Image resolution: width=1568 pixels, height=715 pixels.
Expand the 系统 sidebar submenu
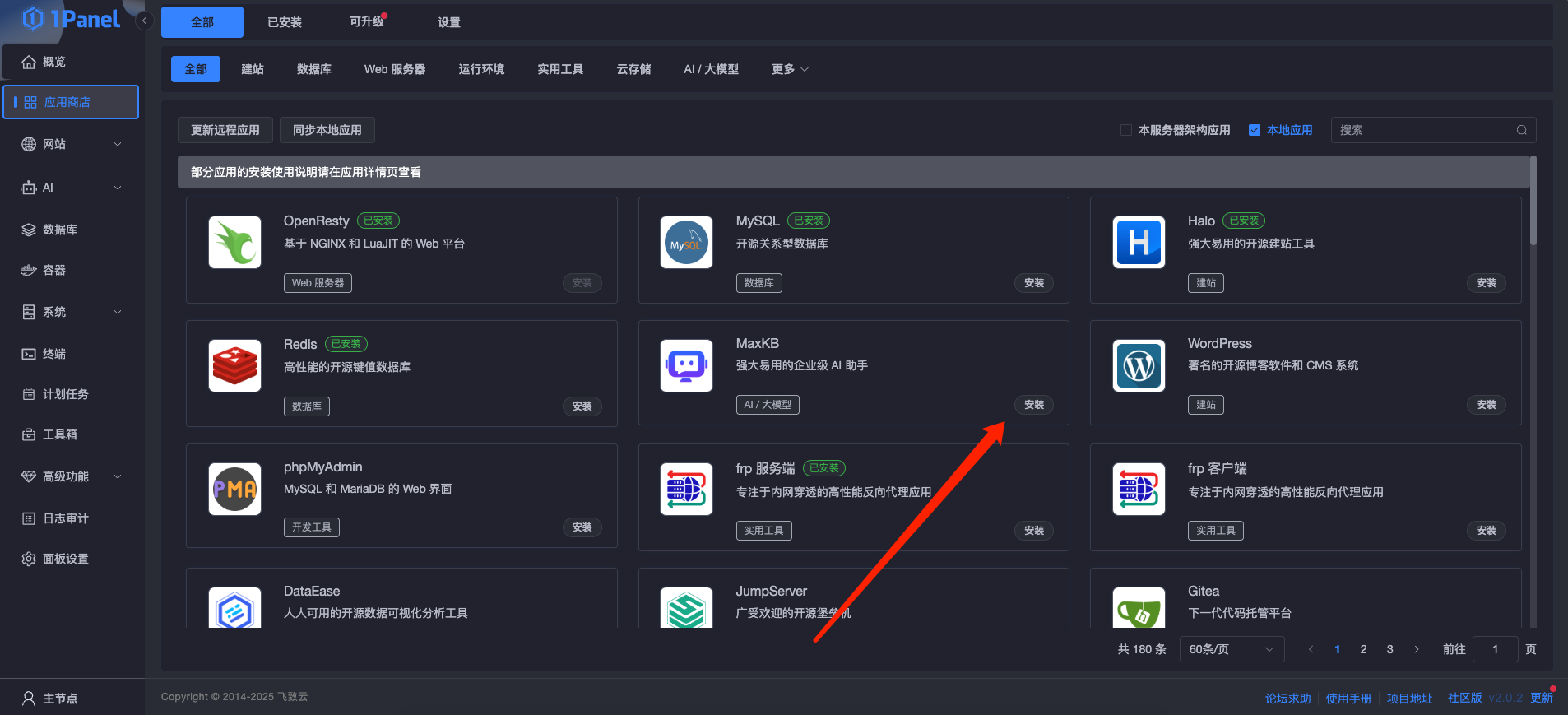tap(118, 312)
